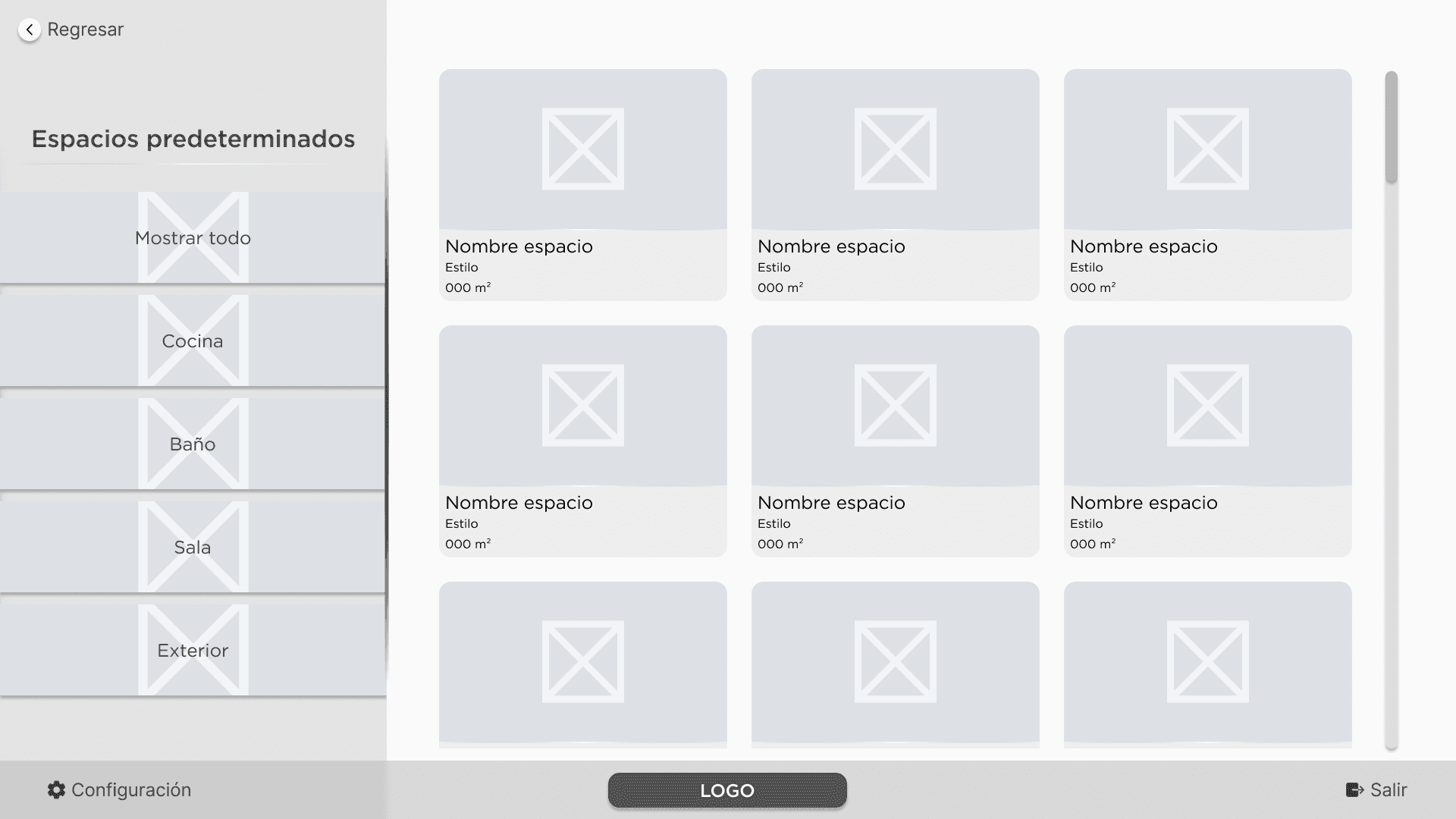Click the Espacios predeterminados heading
Image resolution: width=1456 pixels, height=819 pixels.
[x=193, y=139]
